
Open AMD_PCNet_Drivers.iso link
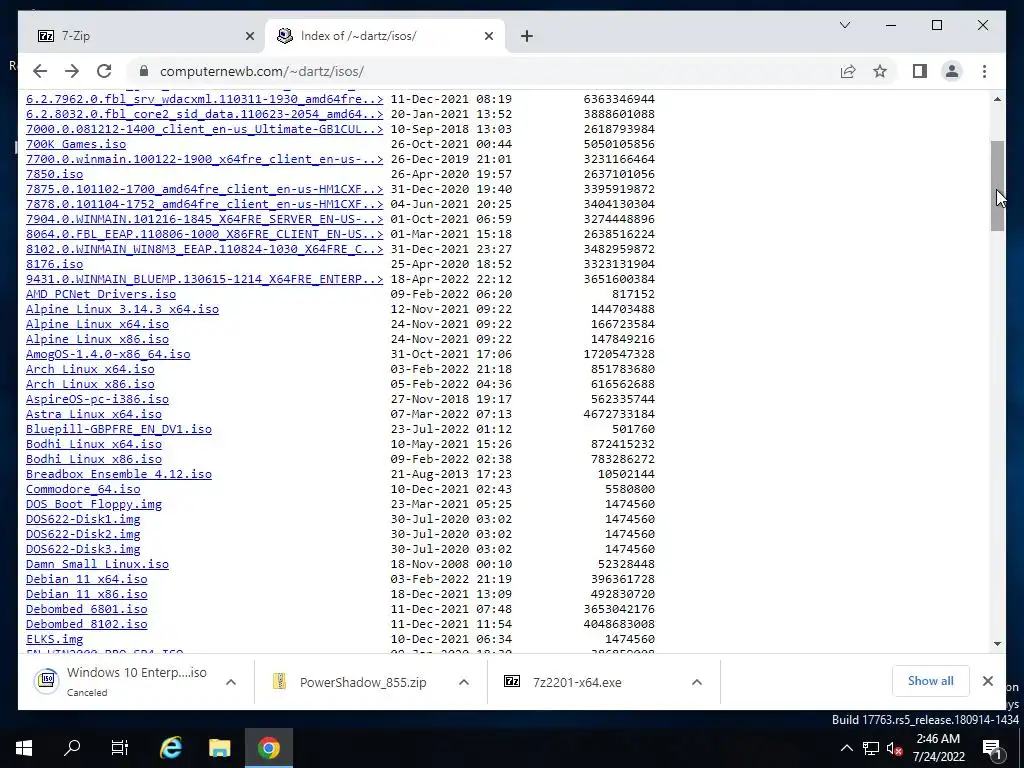[x=101, y=294]
